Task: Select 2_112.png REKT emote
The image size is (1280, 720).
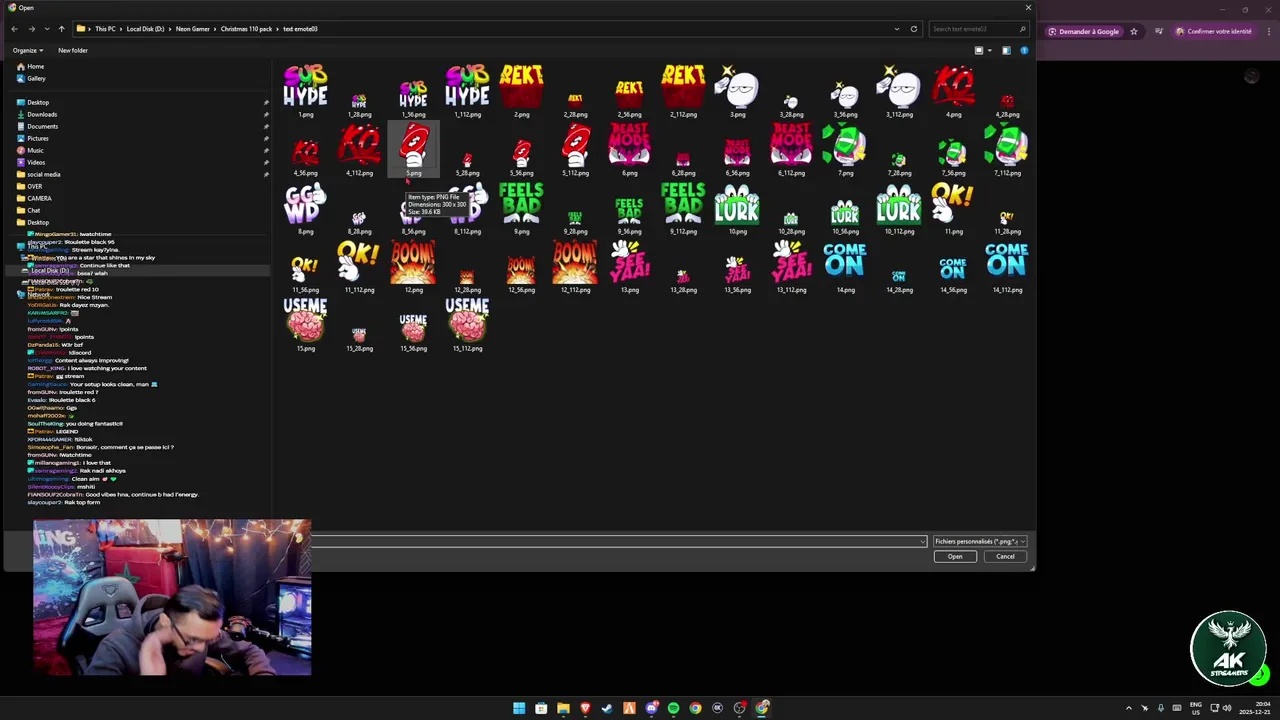Action: pos(683,91)
